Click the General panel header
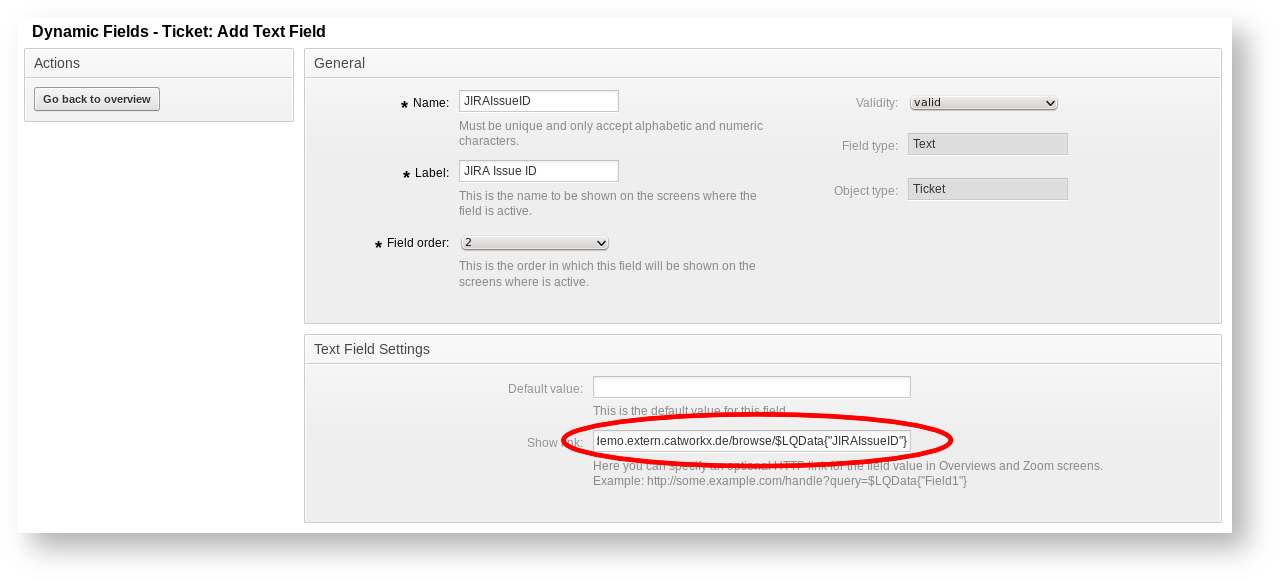 coord(340,62)
